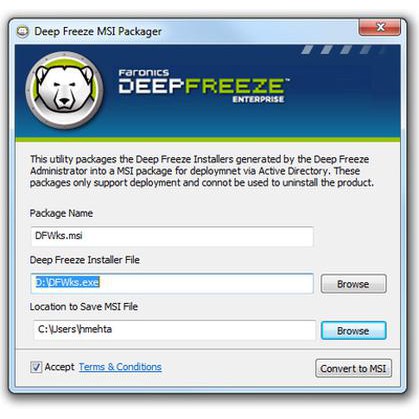Click the Deep Freeze MSI Packager title text
The width and height of the screenshot is (419, 419).
(98, 32)
